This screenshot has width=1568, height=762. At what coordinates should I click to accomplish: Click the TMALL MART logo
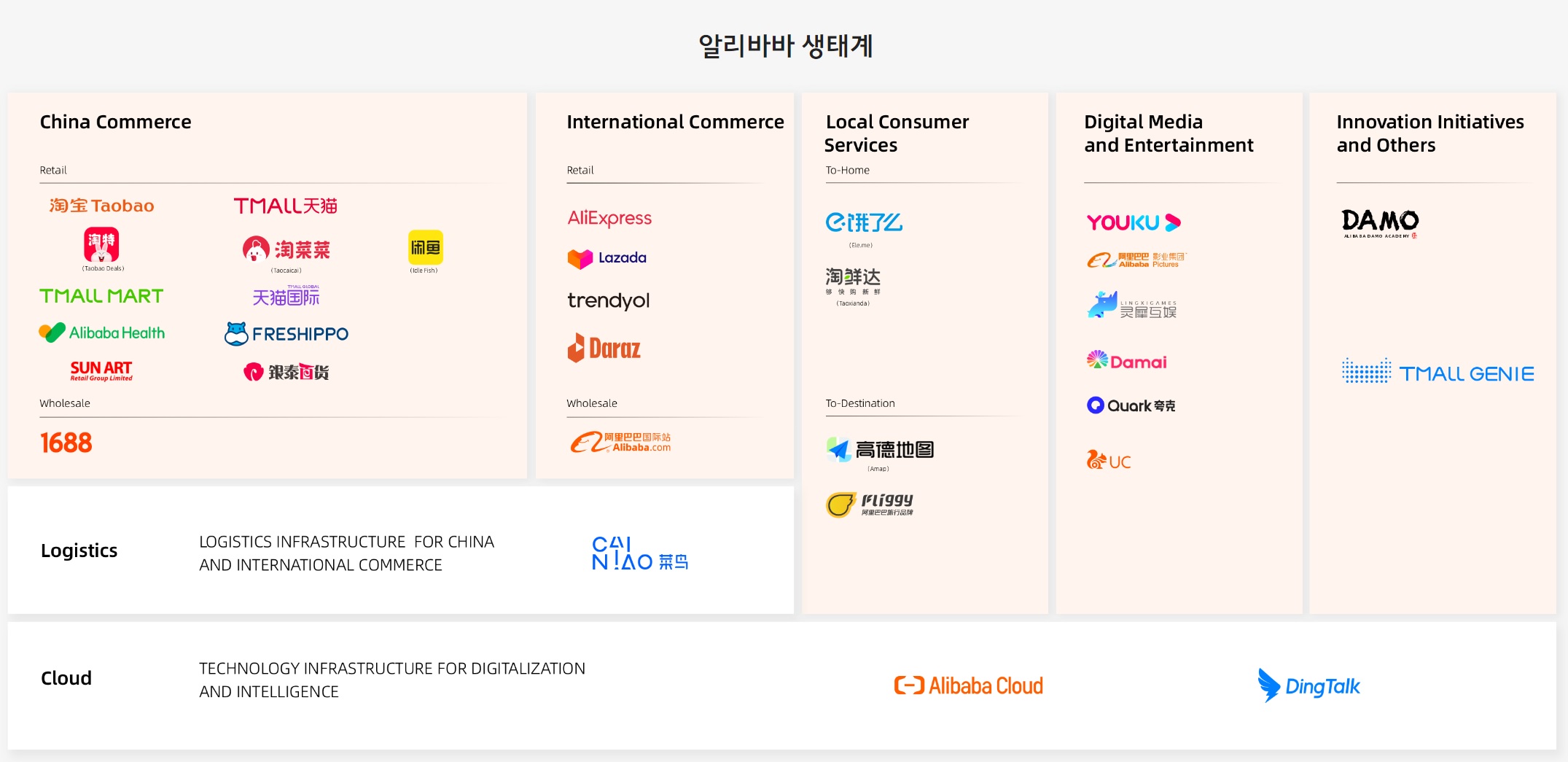click(101, 296)
